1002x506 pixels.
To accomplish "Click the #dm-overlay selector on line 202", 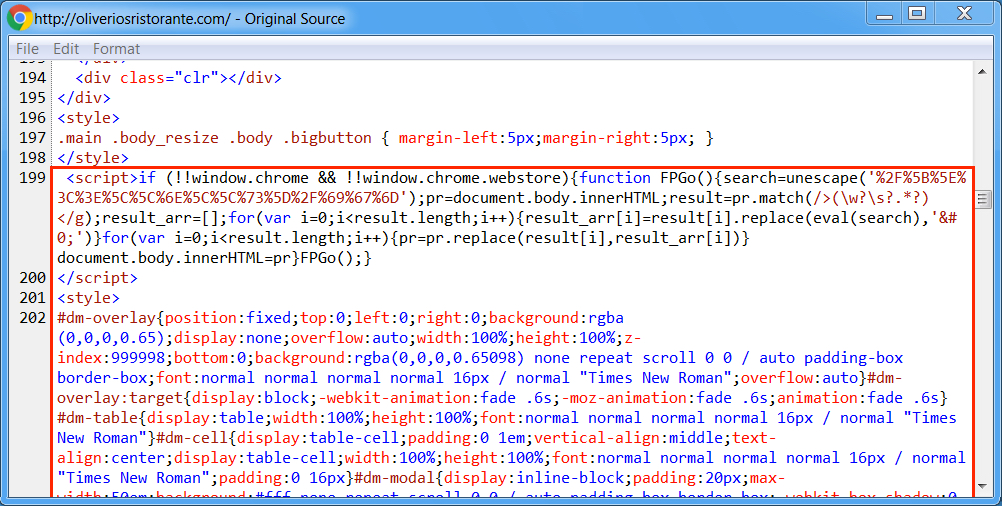I will pyautogui.click(x=106, y=318).
